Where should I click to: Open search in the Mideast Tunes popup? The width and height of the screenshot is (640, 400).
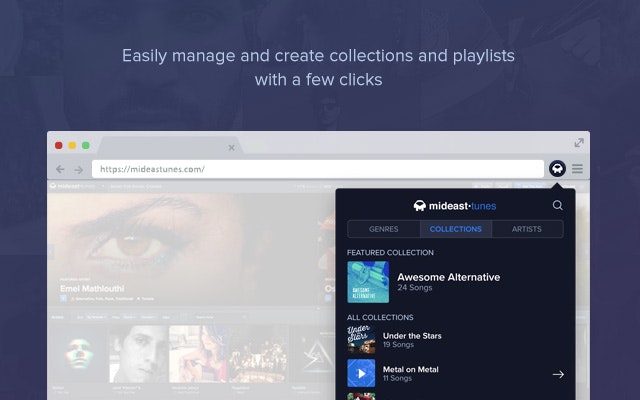click(558, 205)
